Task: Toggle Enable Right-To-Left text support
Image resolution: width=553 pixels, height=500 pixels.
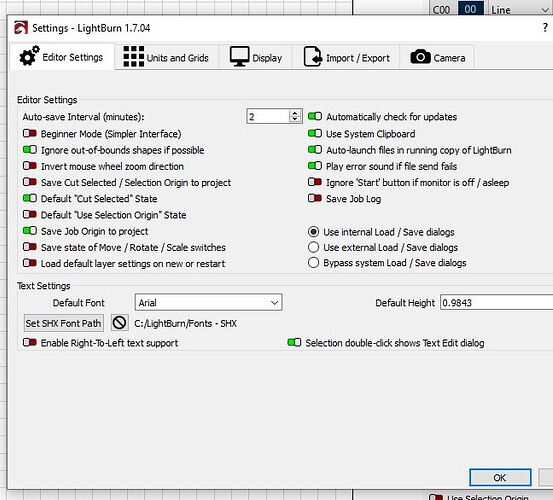Action: coord(30,343)
